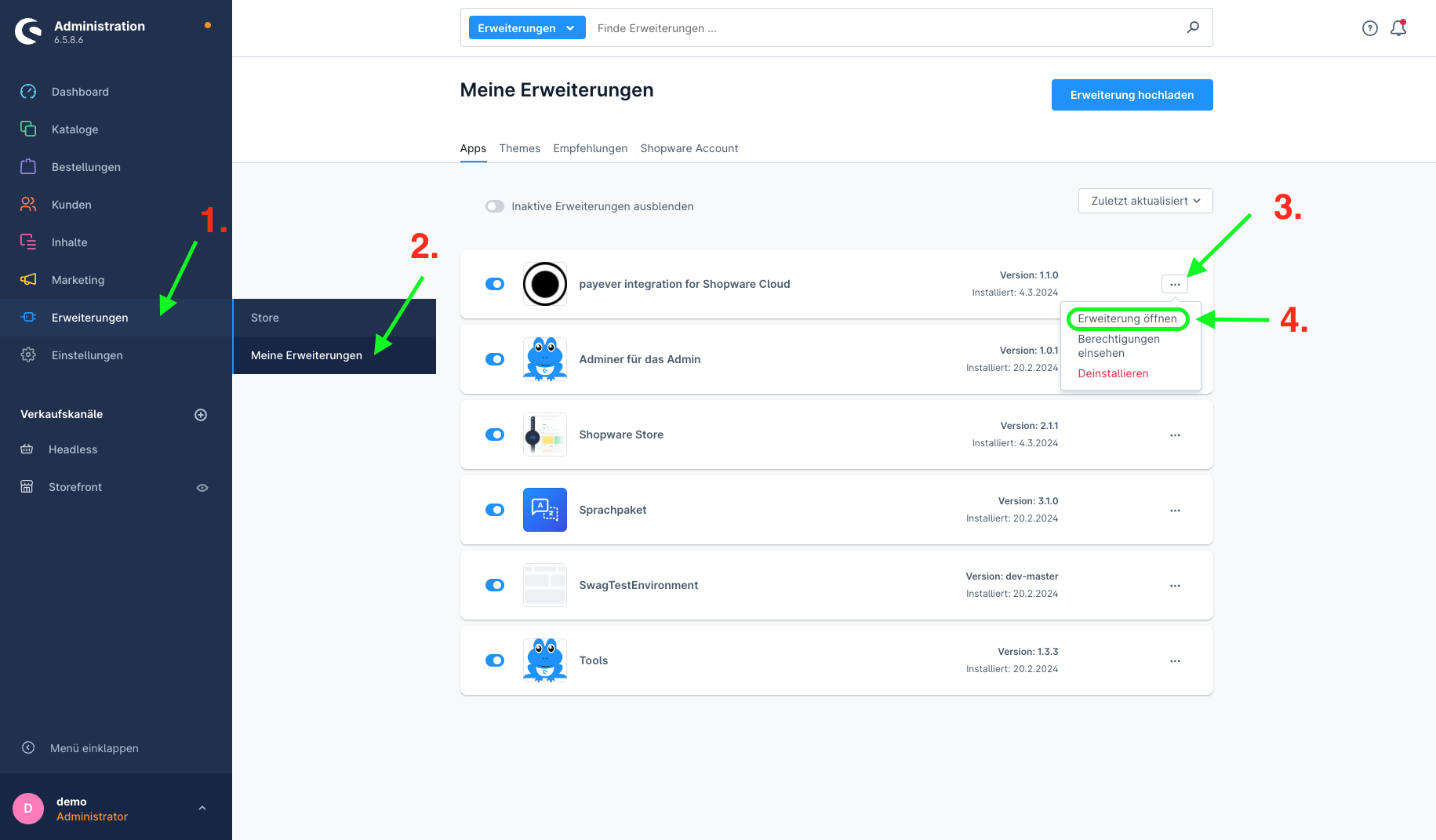Toggle SwagTestEnvironment extension switch
Viewport: 1436px width, 840px height.
[495, 585]
